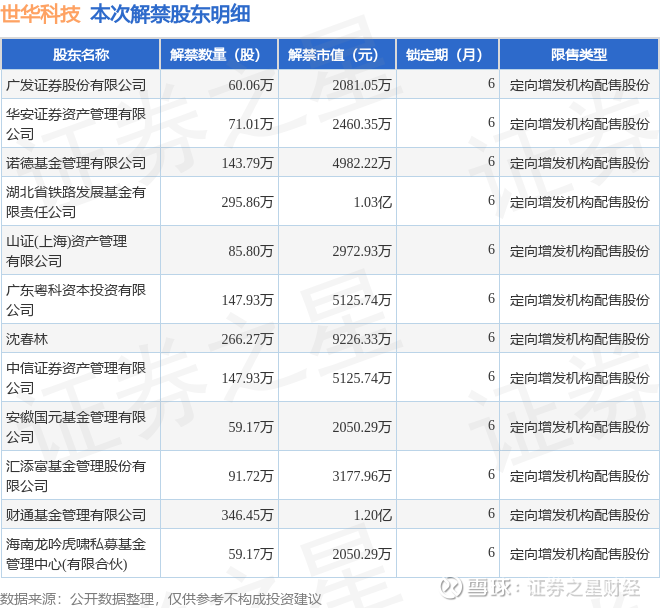Click 147.93万 in the 广东粤科 row
660x608 pixels.
pyautogui.click(x=248, y=300)
